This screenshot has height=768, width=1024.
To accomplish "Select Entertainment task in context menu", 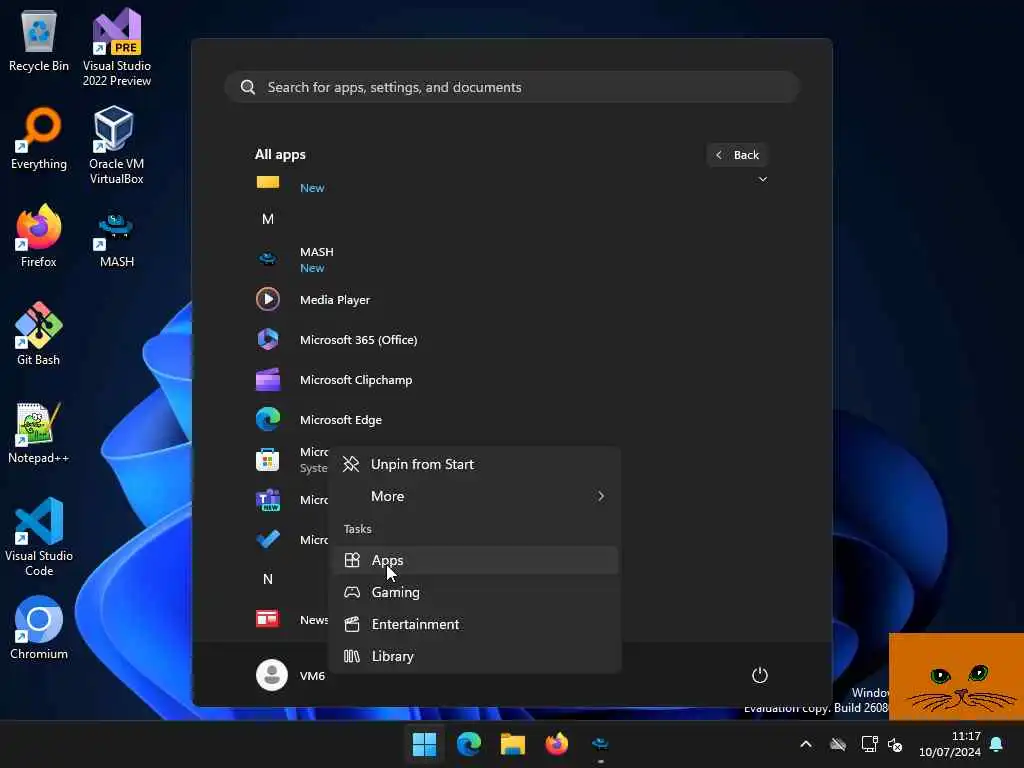I will pos(476,624).
